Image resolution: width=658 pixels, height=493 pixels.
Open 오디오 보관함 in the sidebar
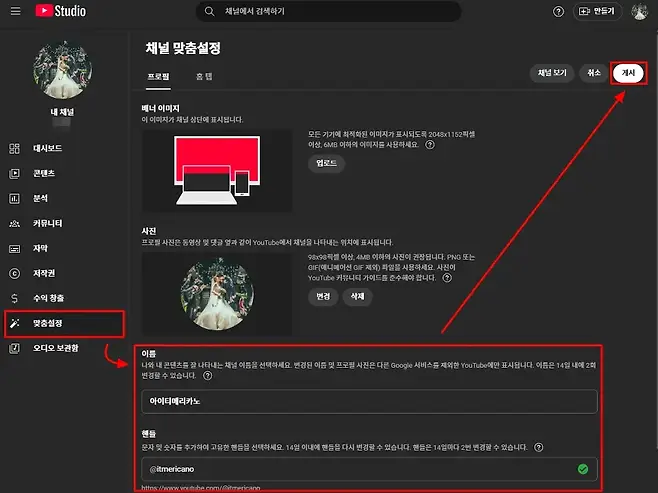[64, 348]
